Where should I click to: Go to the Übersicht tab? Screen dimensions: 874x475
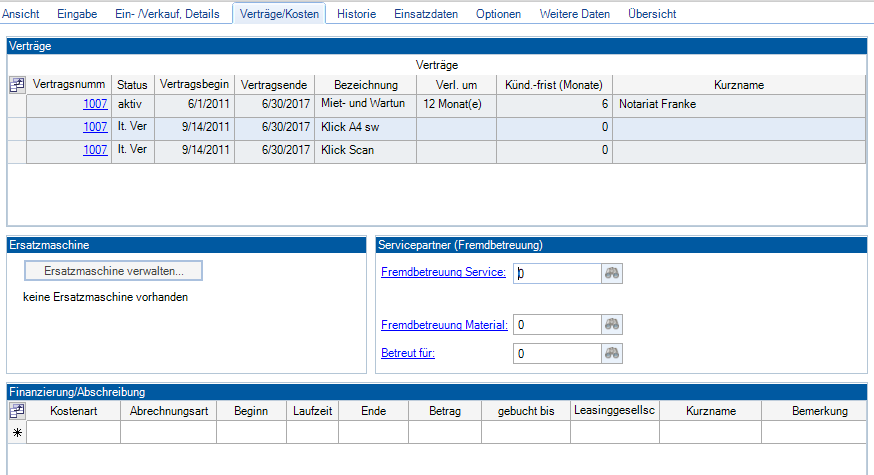[x=652, y=14]
